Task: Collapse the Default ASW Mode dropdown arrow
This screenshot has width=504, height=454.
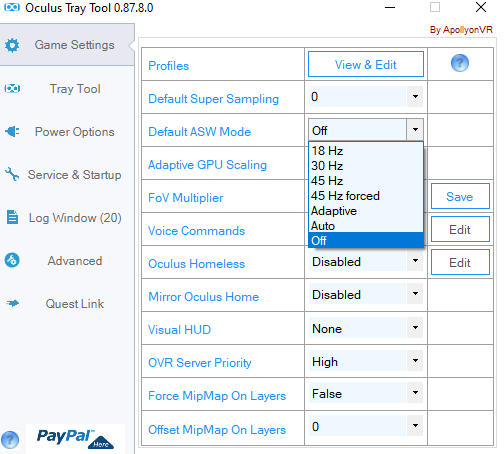Action: click(x=415, y=129)
